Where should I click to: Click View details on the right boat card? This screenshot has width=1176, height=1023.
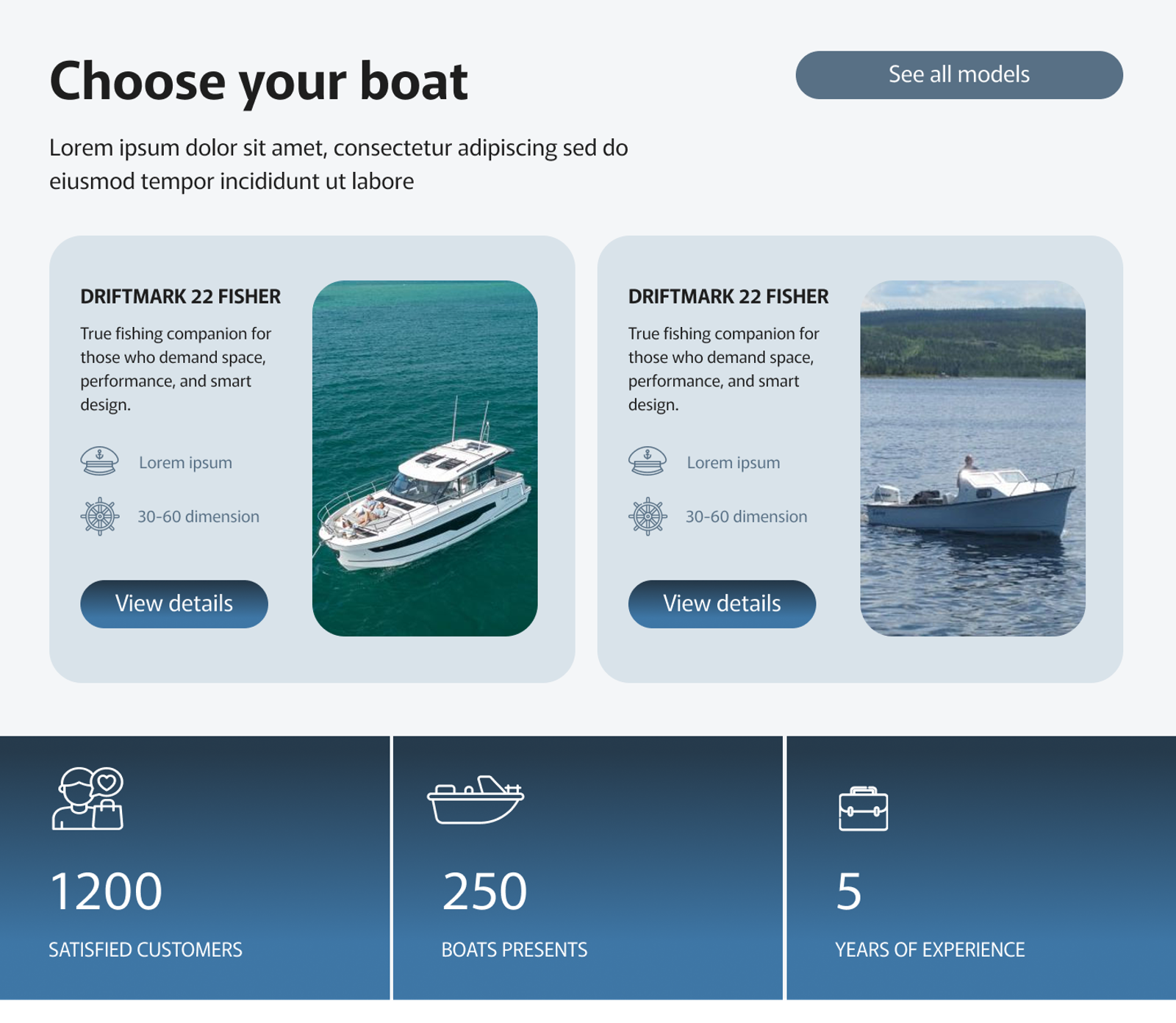point(722,603)
